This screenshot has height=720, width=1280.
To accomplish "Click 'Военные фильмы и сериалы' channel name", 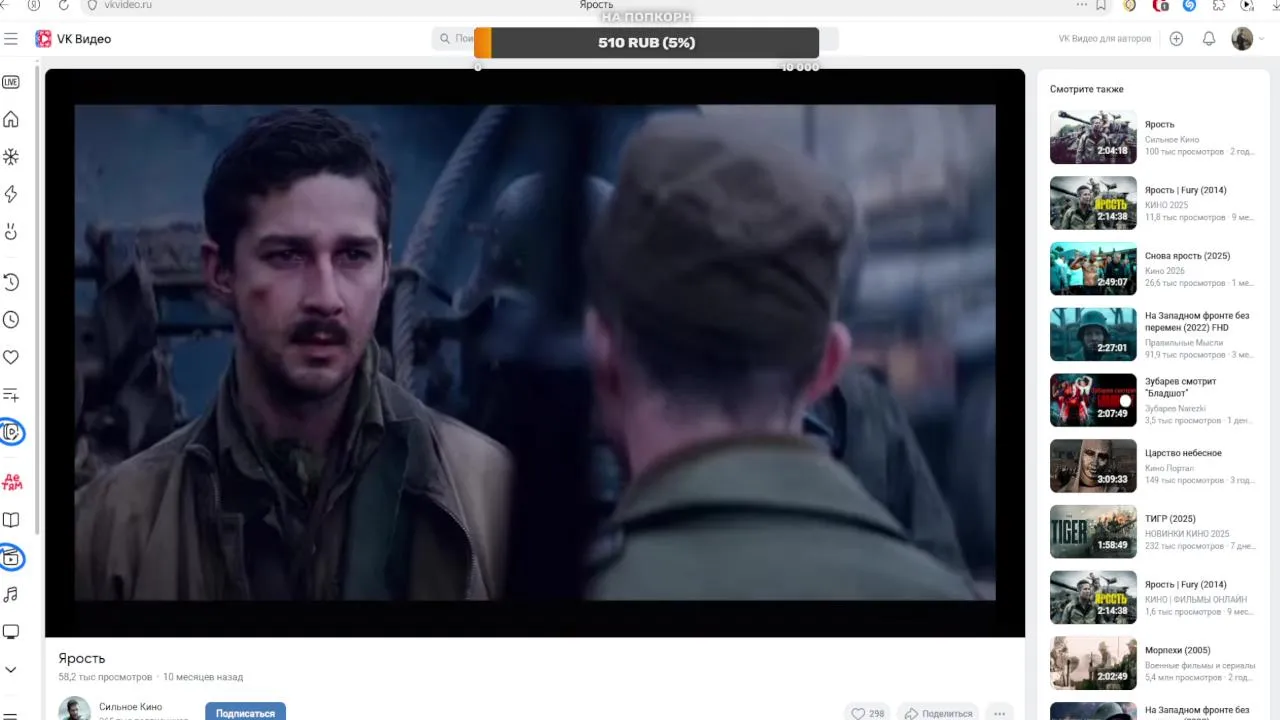I will point(1200,665).
